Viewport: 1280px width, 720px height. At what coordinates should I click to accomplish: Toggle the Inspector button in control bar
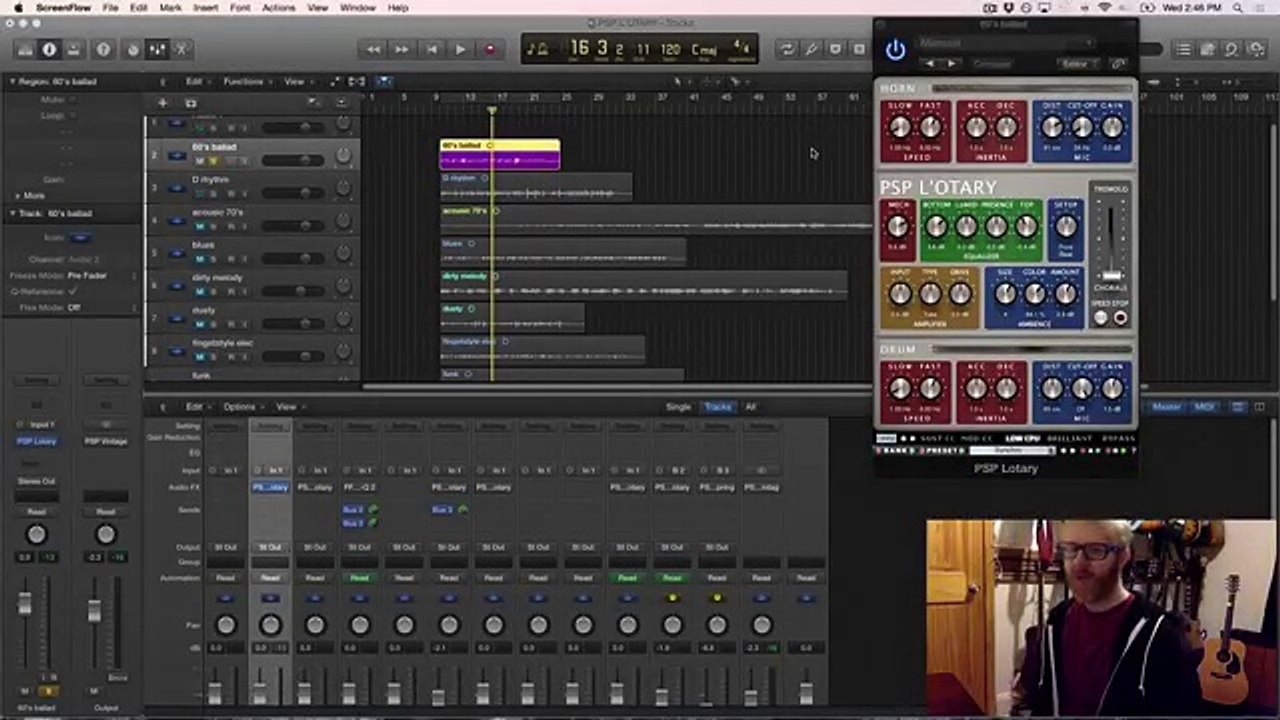[48, 49]
